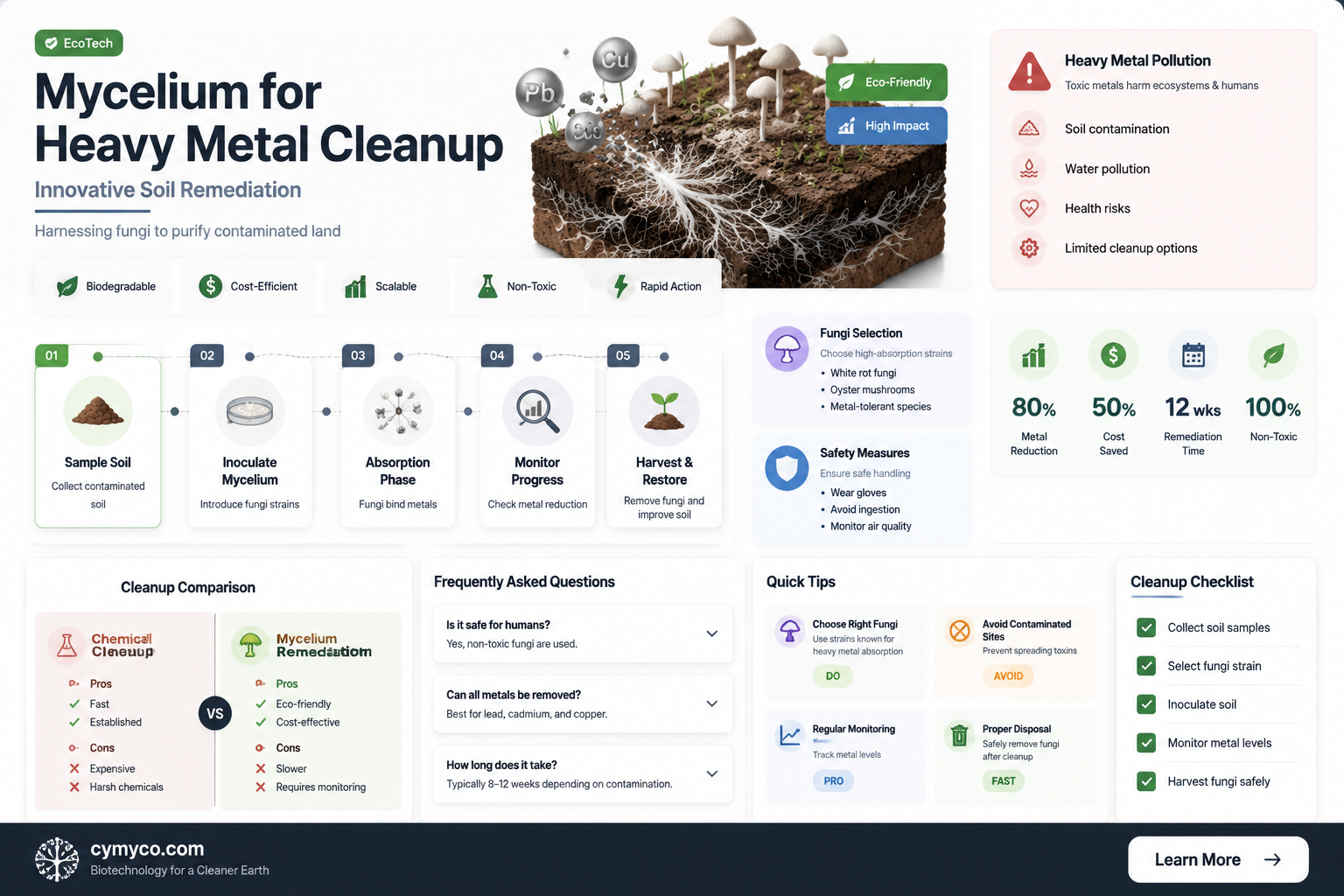Click the AVOID tag
This screenshot has width=1344, height=896.
(x=1008, y=676)
